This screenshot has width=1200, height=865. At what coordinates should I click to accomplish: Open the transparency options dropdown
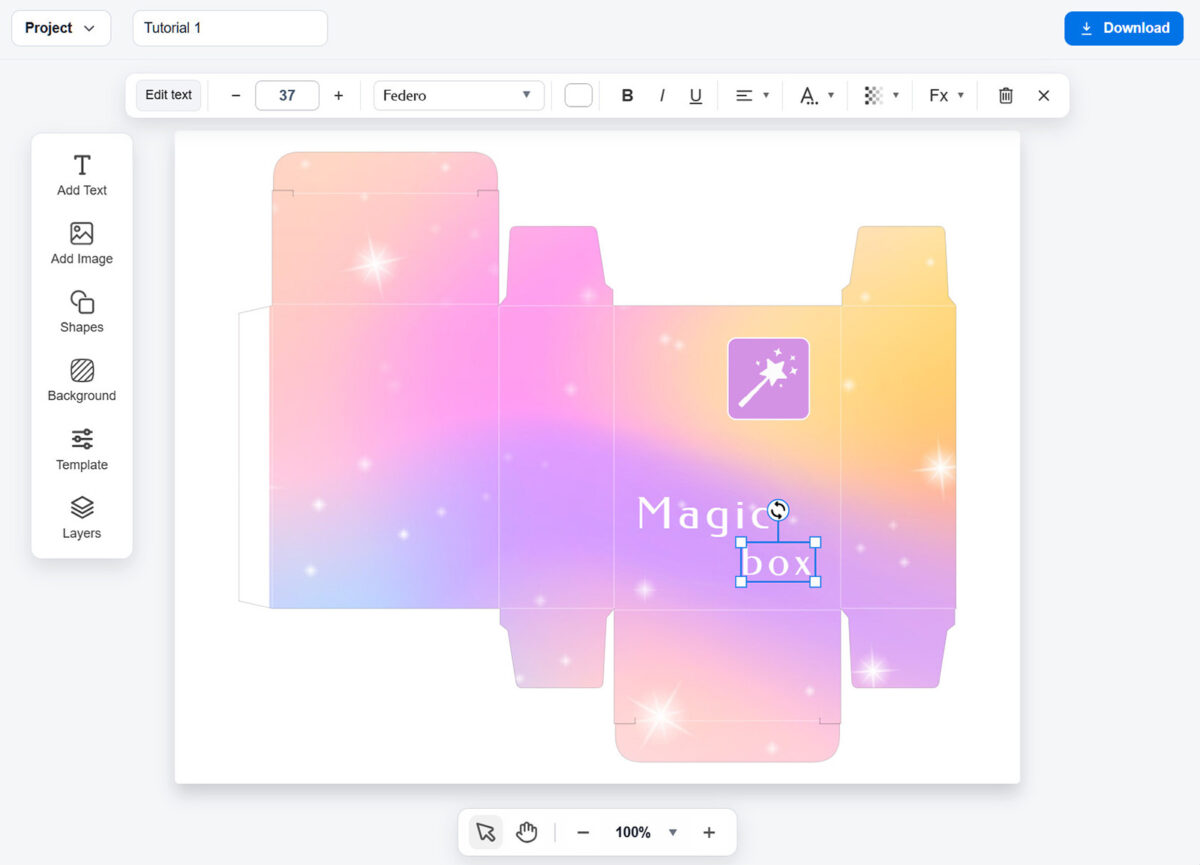881,96
